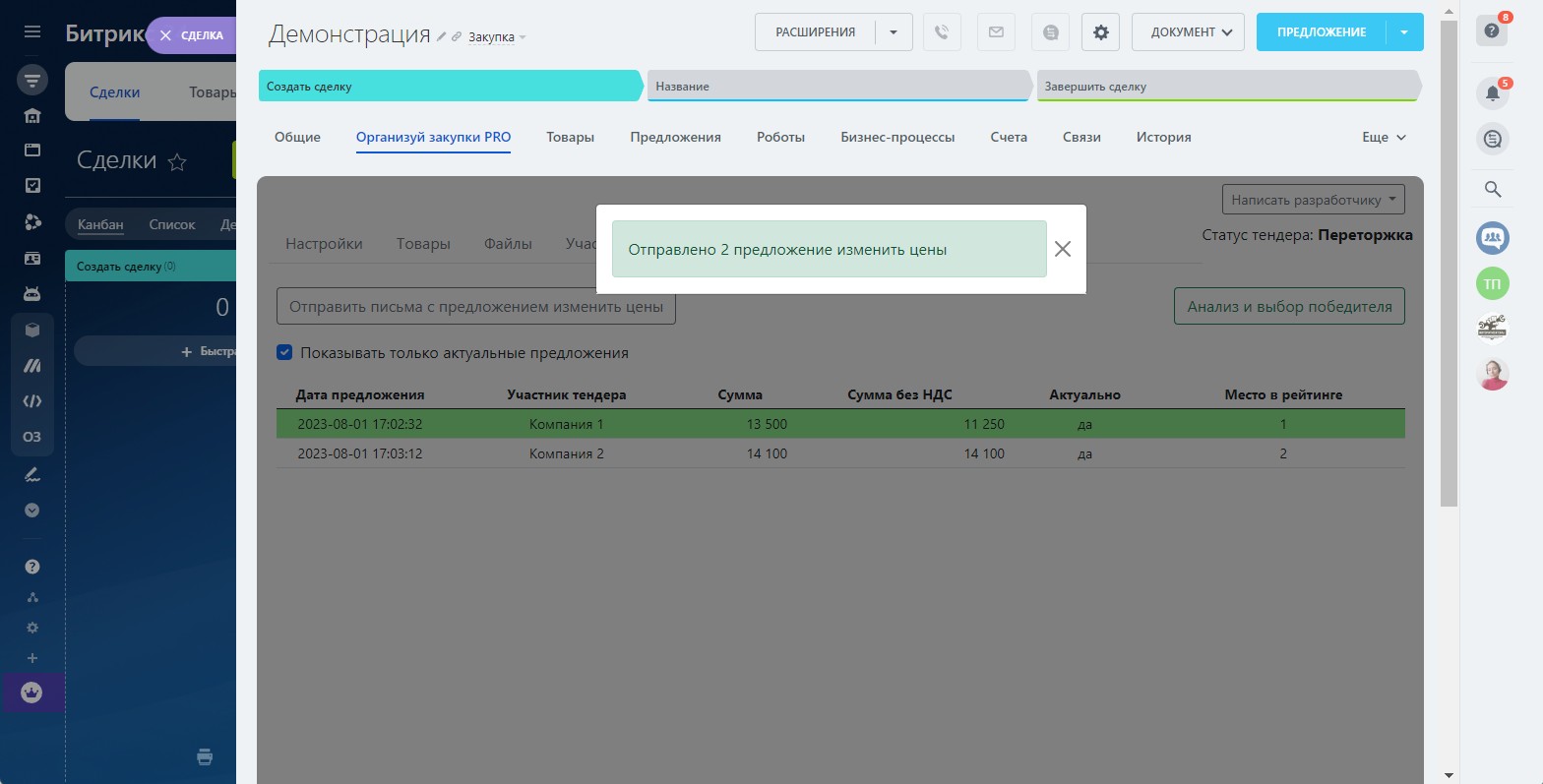Click the 'Компания 2' offer row

pos(566,453)
